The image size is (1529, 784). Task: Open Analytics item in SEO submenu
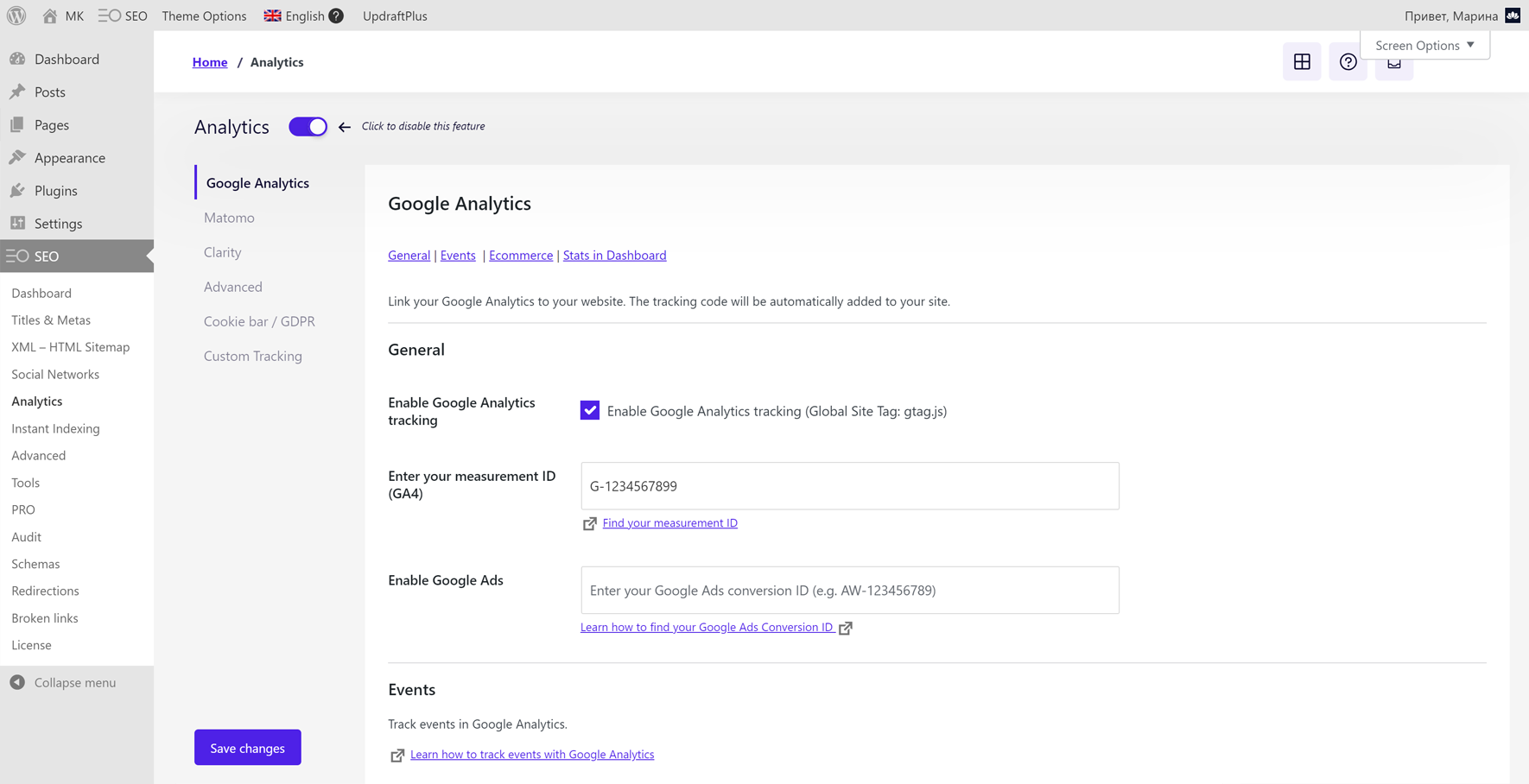[x=37, y=401]
